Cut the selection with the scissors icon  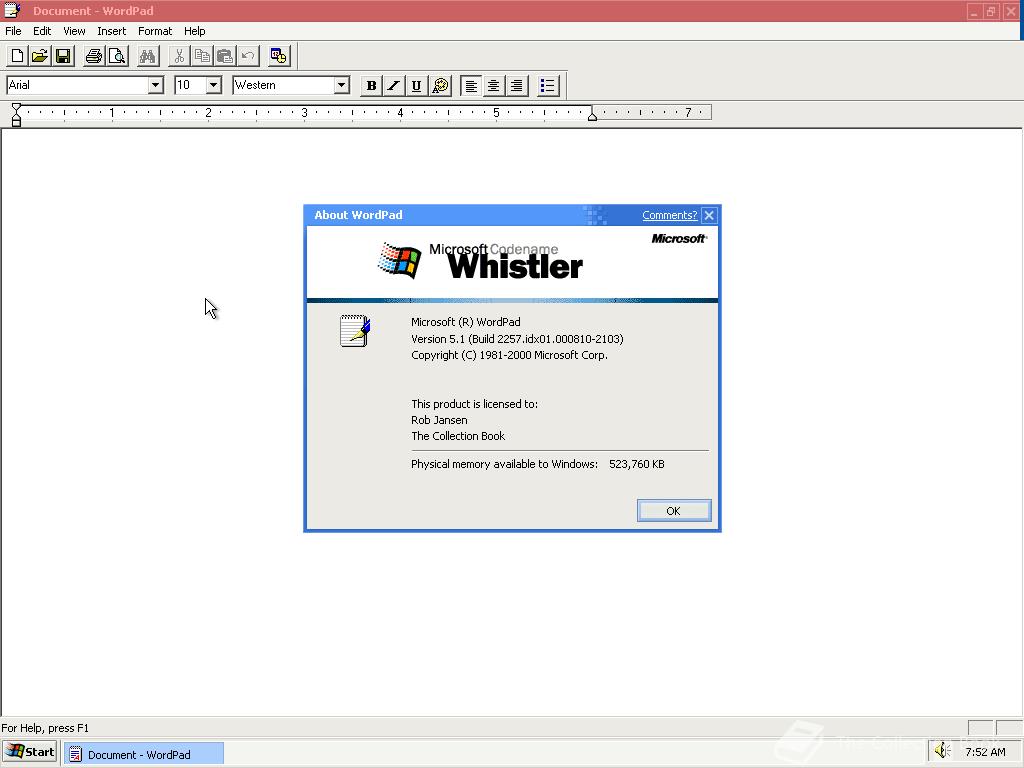tap(179, 56)
